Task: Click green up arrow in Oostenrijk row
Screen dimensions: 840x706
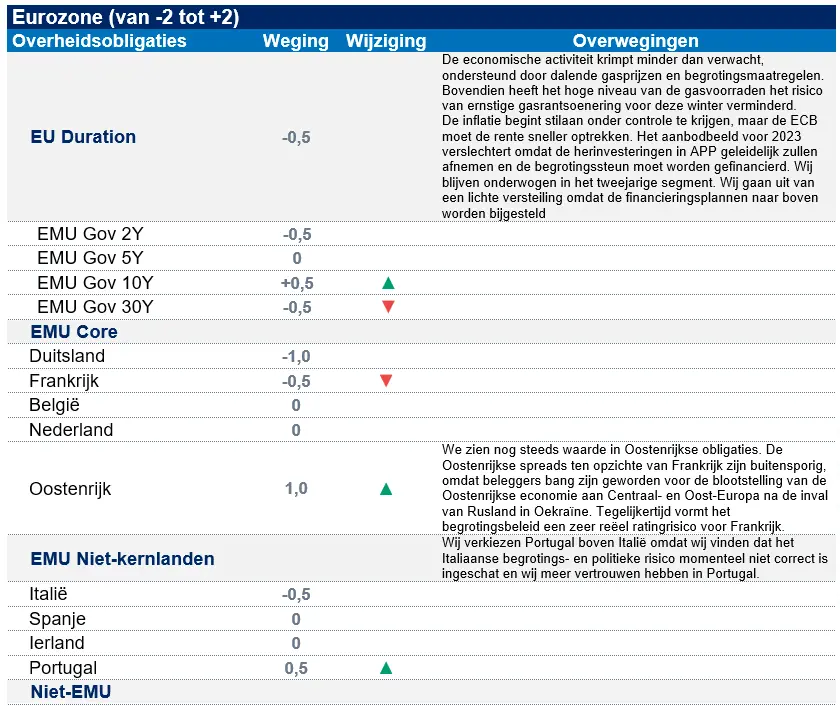Action: (x=386, y=489)
